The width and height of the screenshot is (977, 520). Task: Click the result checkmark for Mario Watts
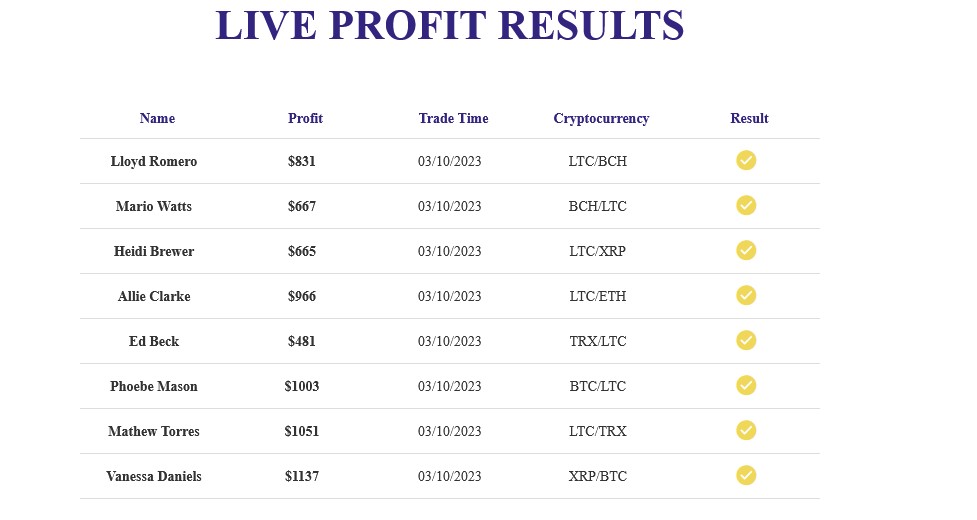(746, 205)
